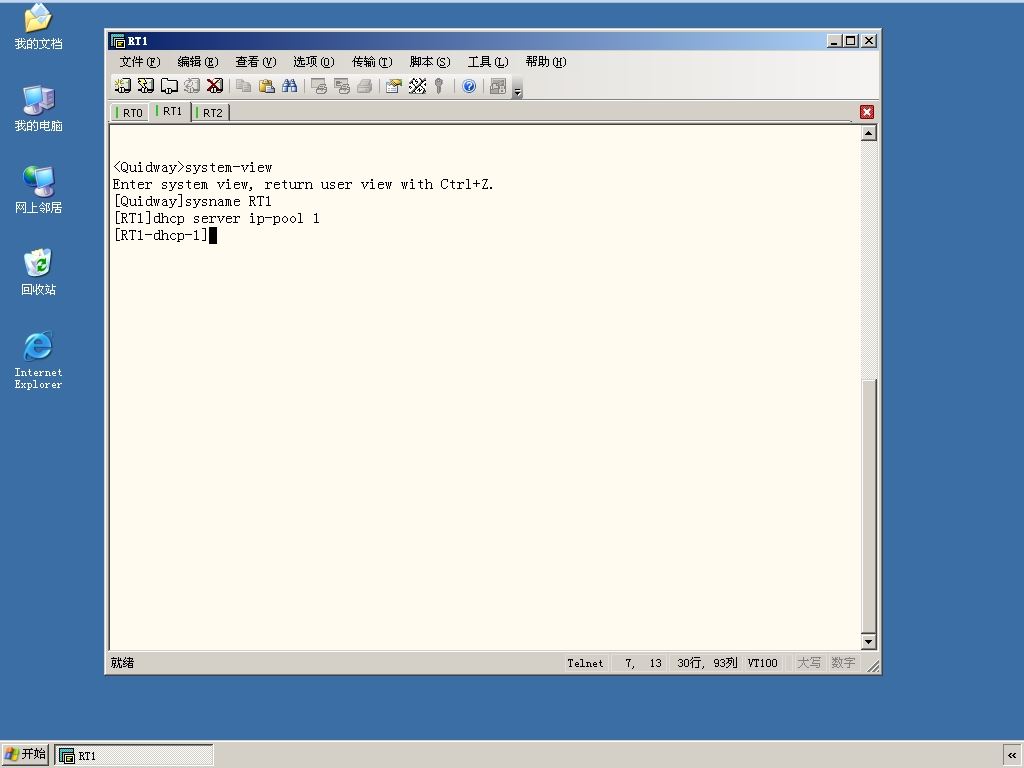1024x768 pixels.
Task: Click the checkered keymap toolbar icon
Action: [417, 86]
